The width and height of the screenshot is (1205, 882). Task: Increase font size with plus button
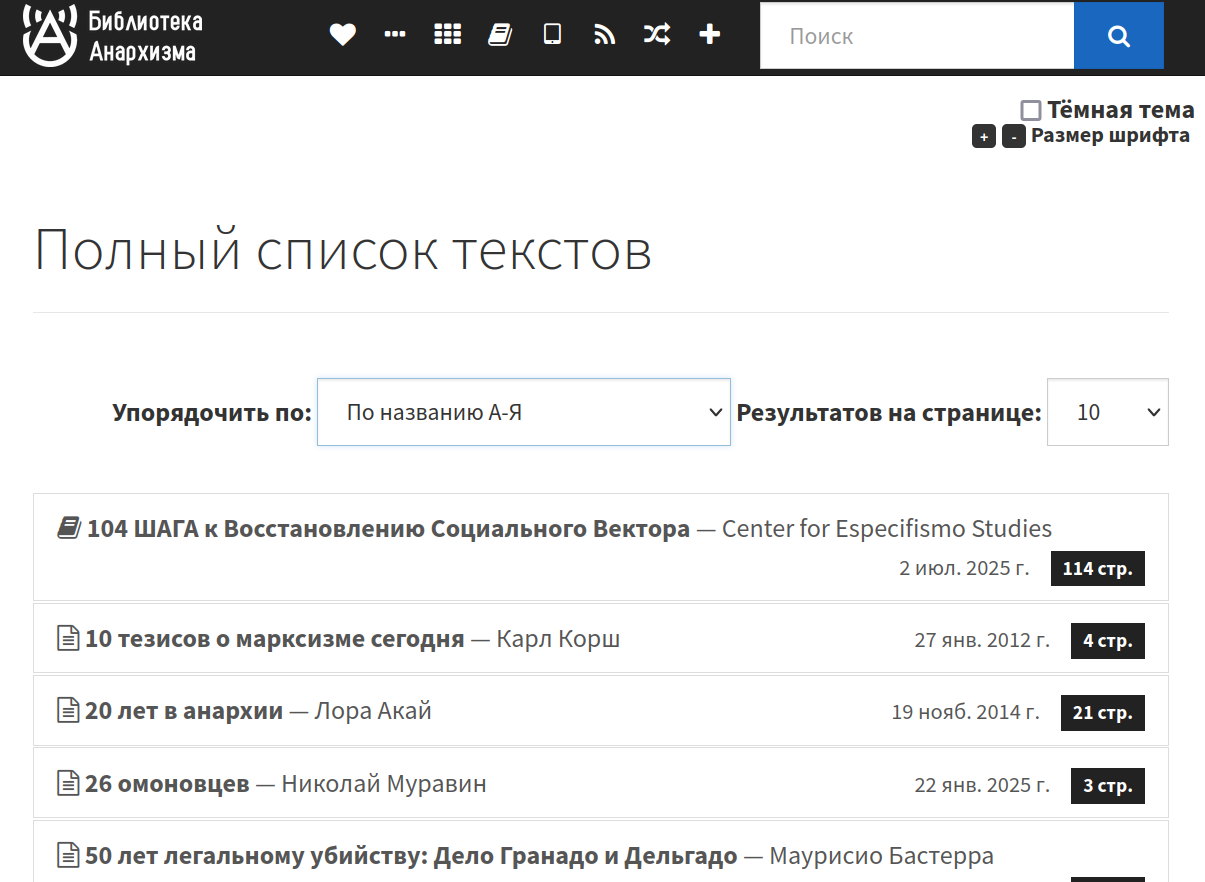pyautogui.click(x=984, y=137)
